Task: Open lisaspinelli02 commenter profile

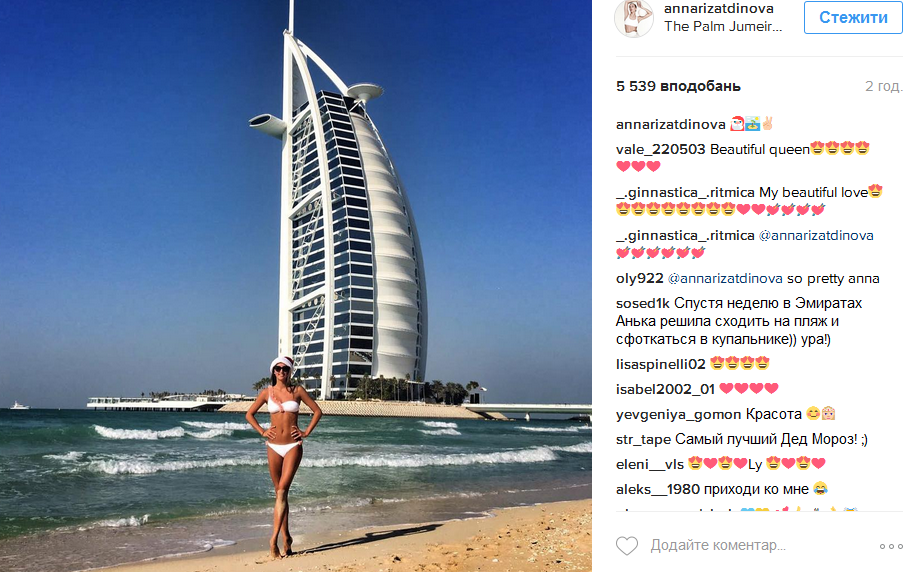Action: point(660,364)
